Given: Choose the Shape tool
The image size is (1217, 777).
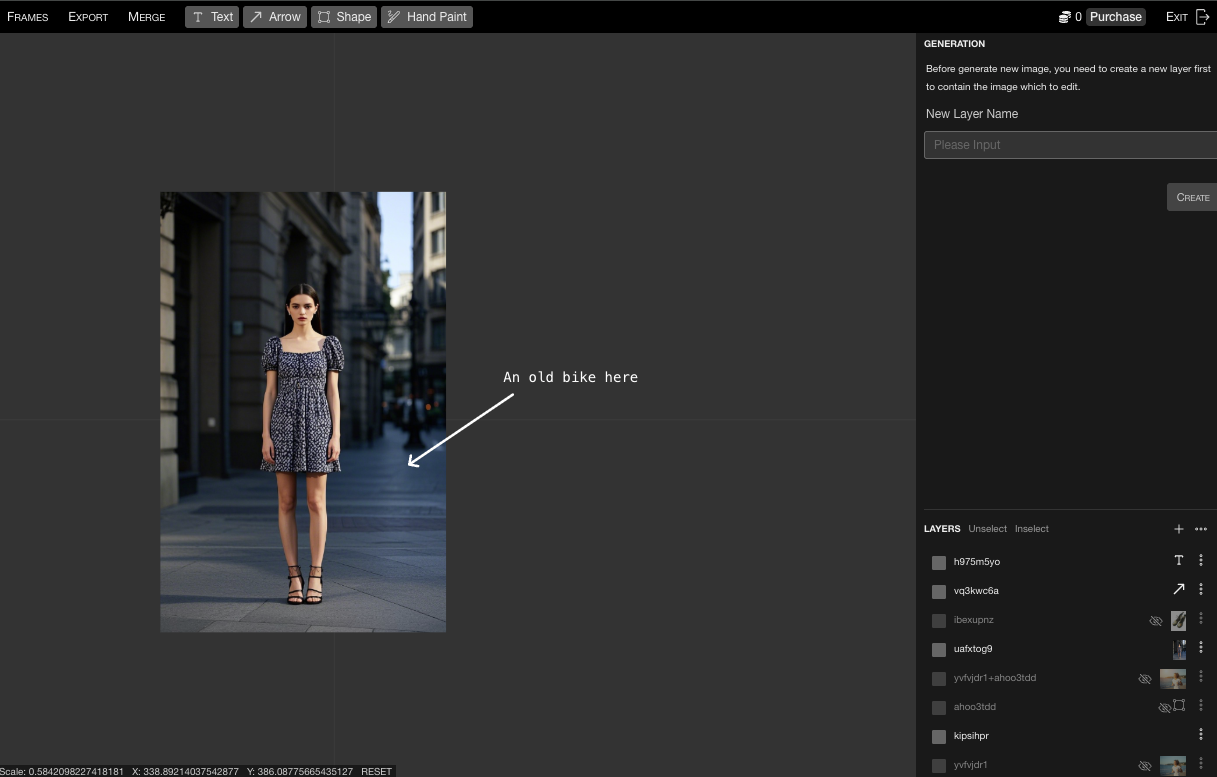Looking at the screenshot, I should (343, 17).
